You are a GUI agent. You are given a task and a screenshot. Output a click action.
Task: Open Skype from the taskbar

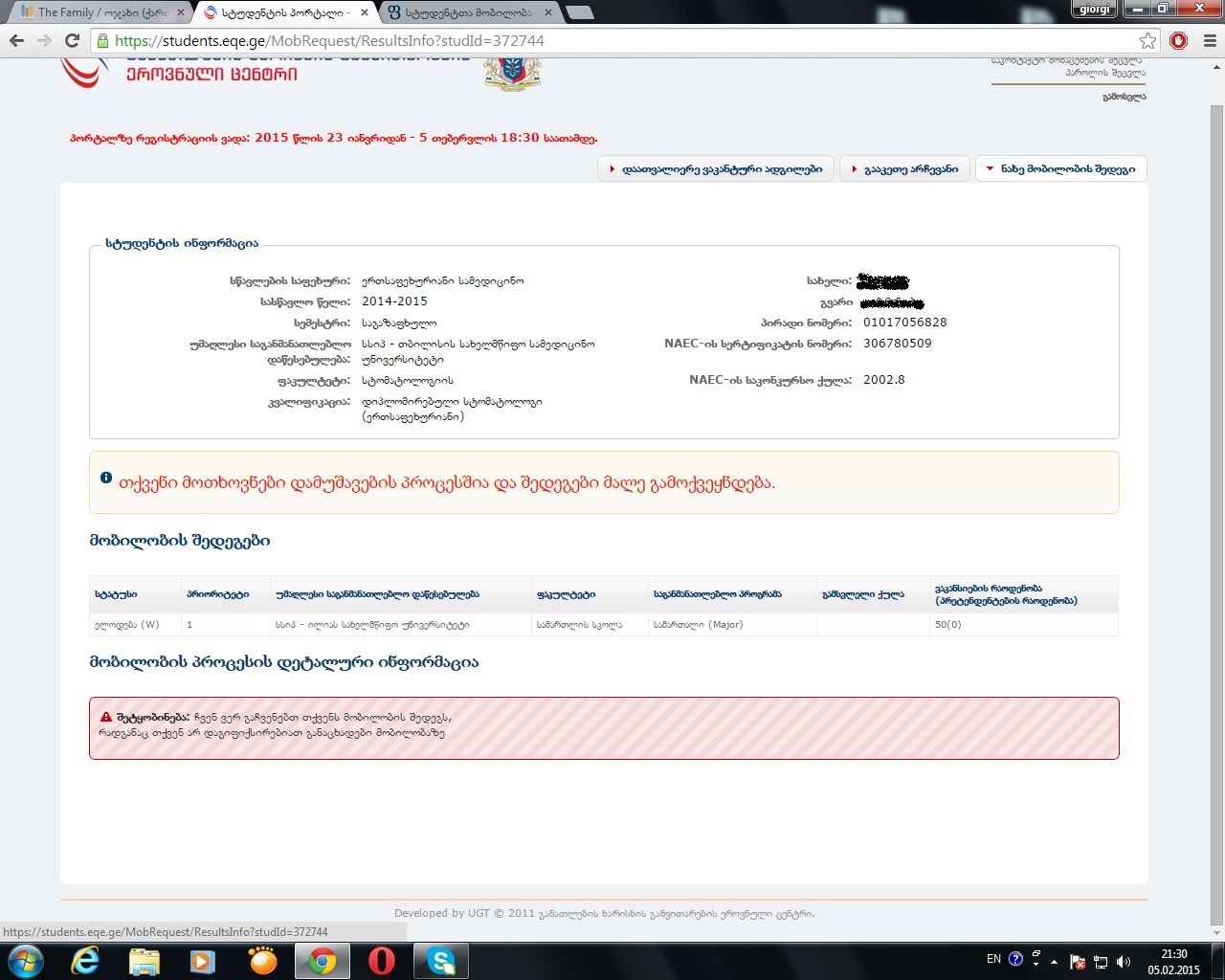tap(441, 960)
